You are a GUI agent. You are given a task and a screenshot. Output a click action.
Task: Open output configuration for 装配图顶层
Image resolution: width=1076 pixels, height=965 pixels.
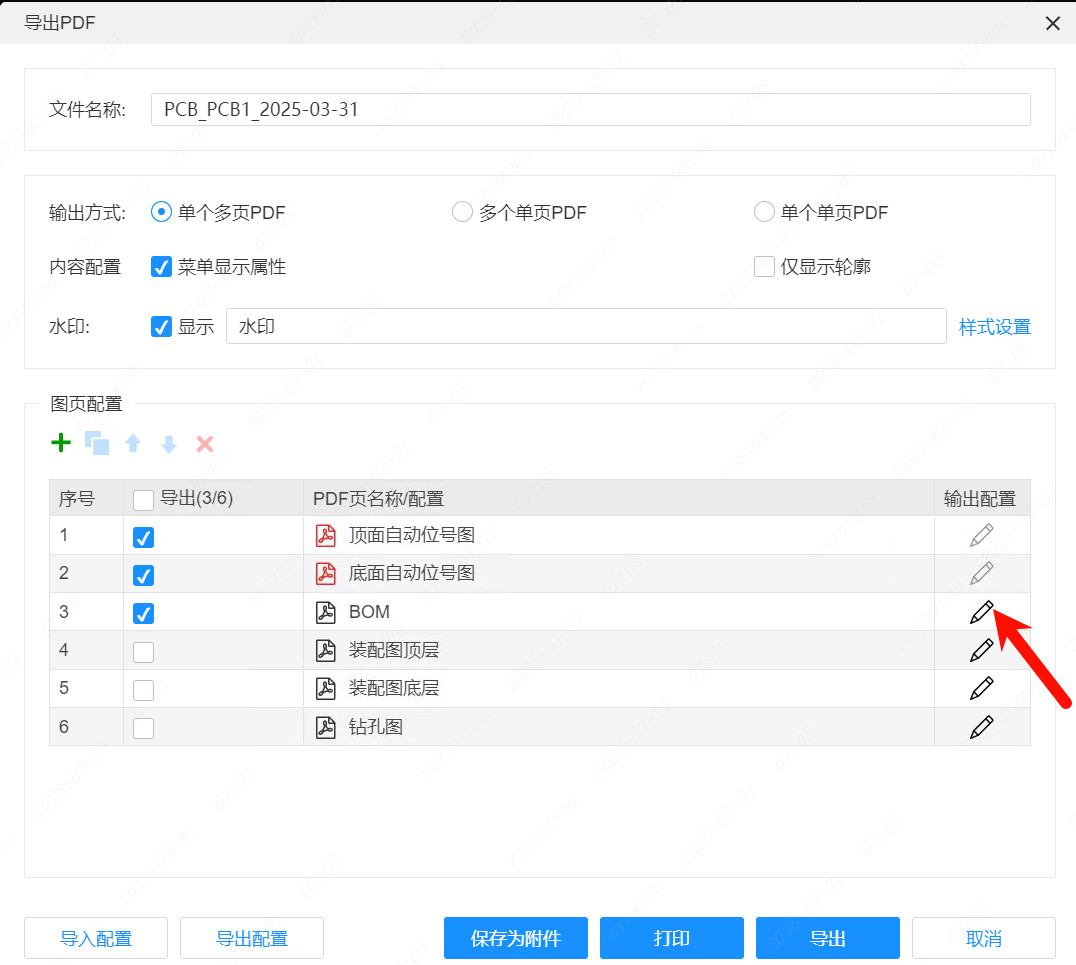tap(981, 650)
